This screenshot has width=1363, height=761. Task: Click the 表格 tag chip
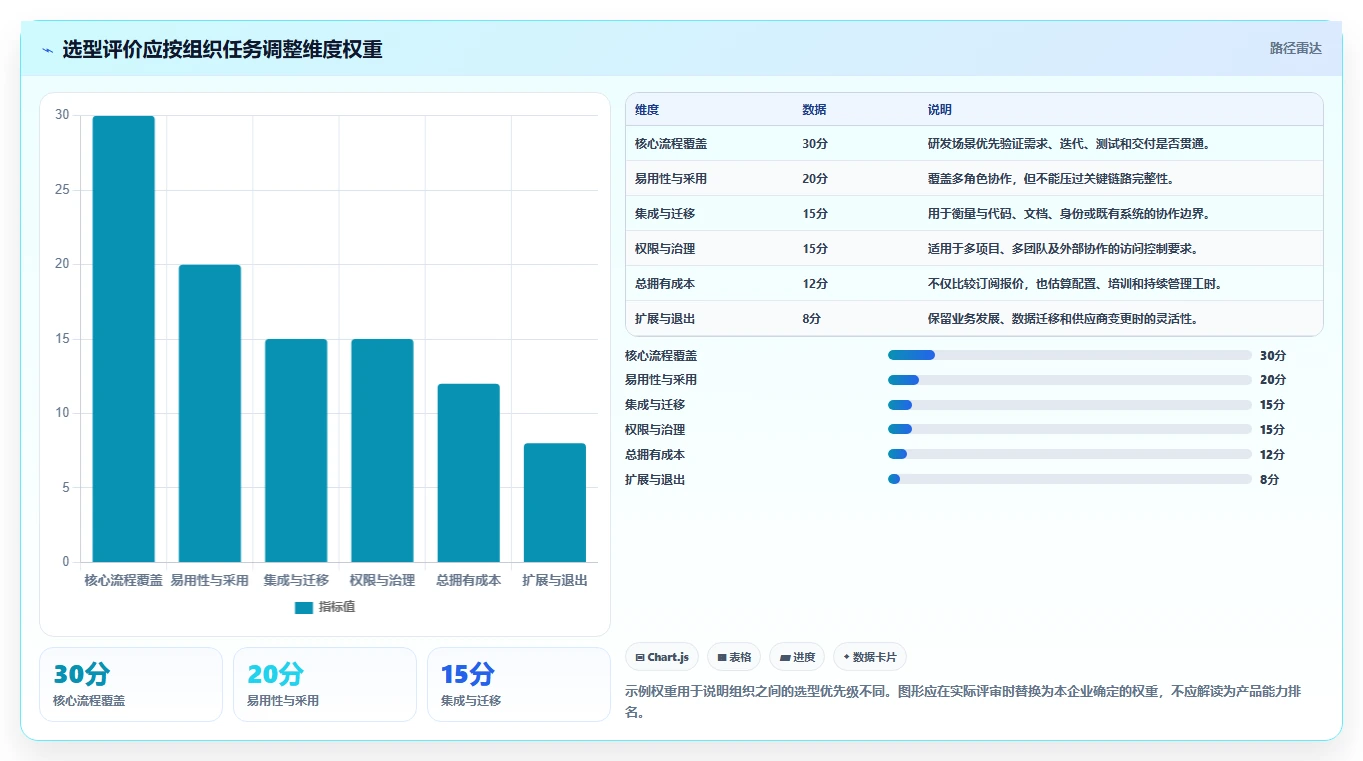click(x=734, y=657)
